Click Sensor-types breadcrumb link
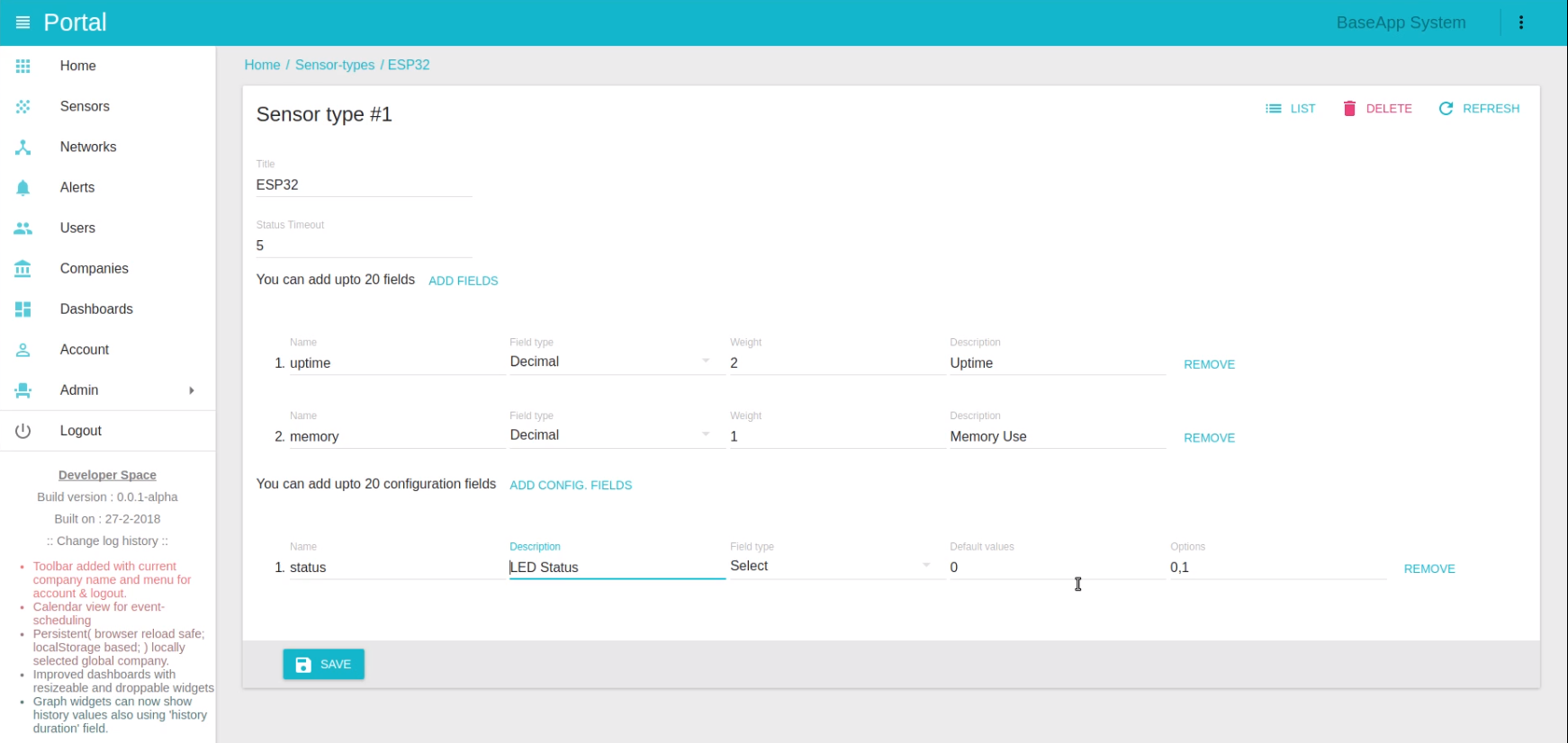The image size is (1568, 743). click(335, 65)
